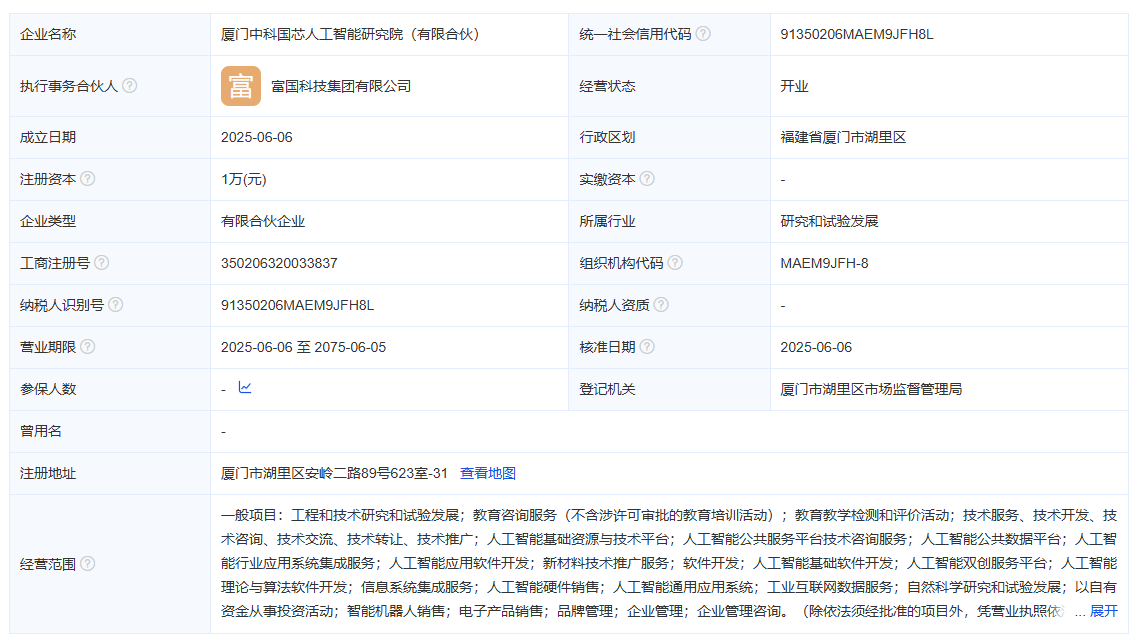Select registered capital 1万(元)

[244, 180]
